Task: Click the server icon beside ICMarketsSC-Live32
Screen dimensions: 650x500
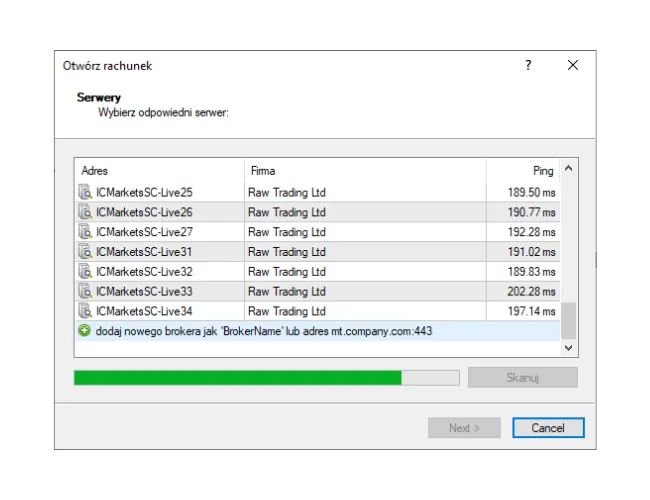Action: click(x=85, y=272)
